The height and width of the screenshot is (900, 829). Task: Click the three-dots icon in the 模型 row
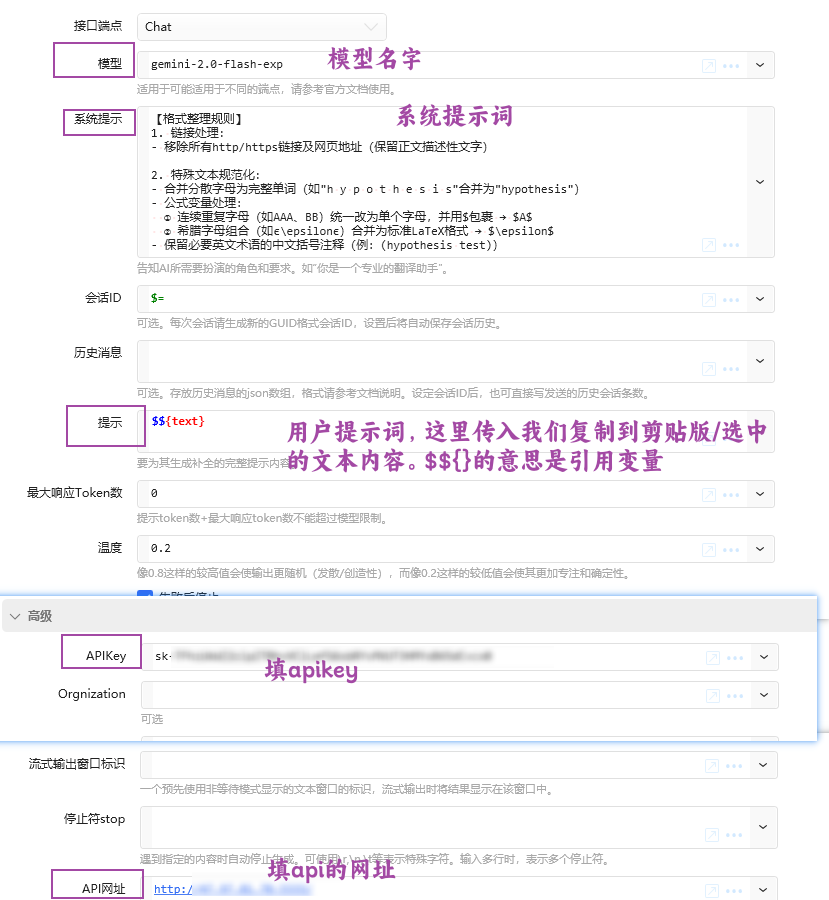point(731,66)
